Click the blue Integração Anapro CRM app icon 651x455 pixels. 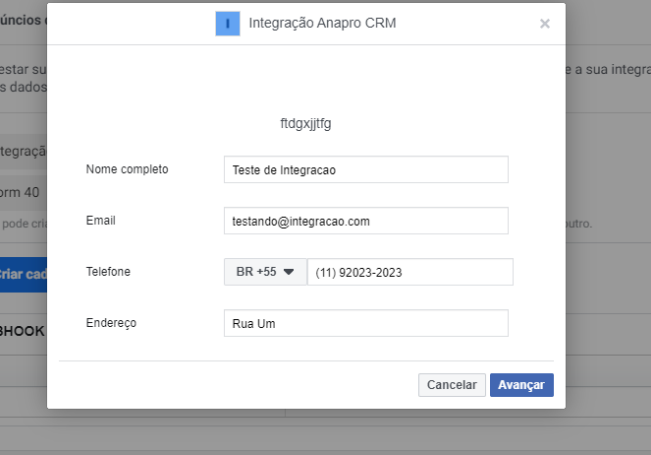(x=228, y=24)
